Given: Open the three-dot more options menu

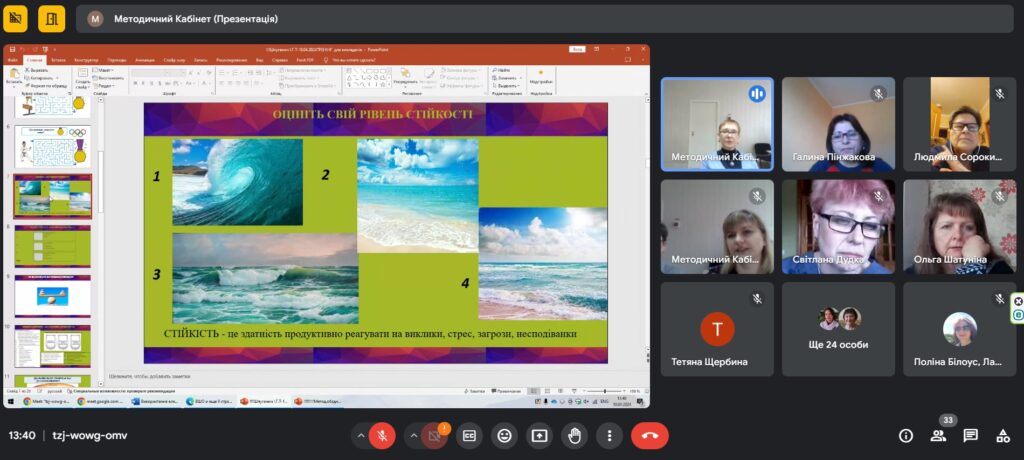Looking at the screenshot, I should click(609, 436).
